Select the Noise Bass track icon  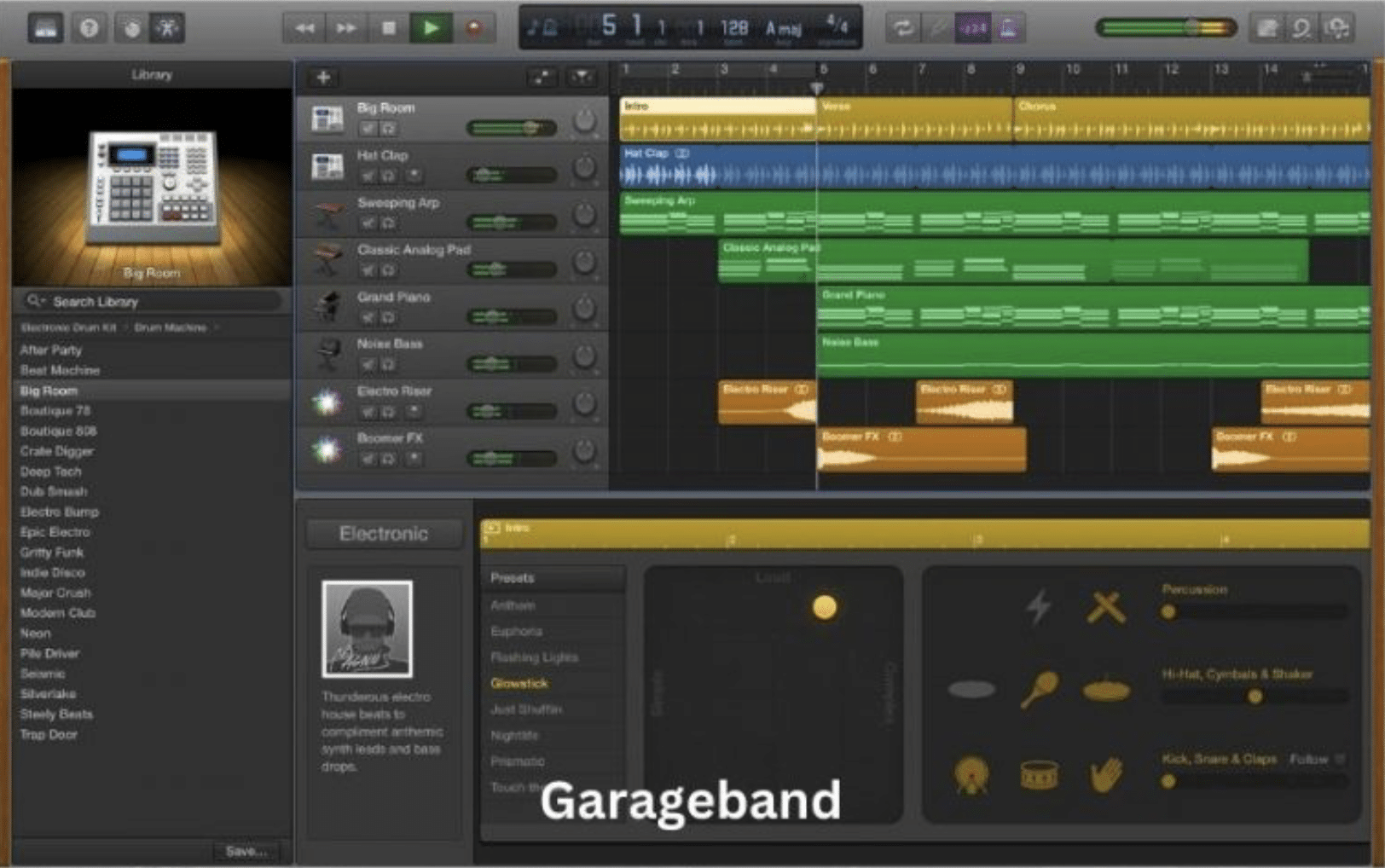coord(328,355)
